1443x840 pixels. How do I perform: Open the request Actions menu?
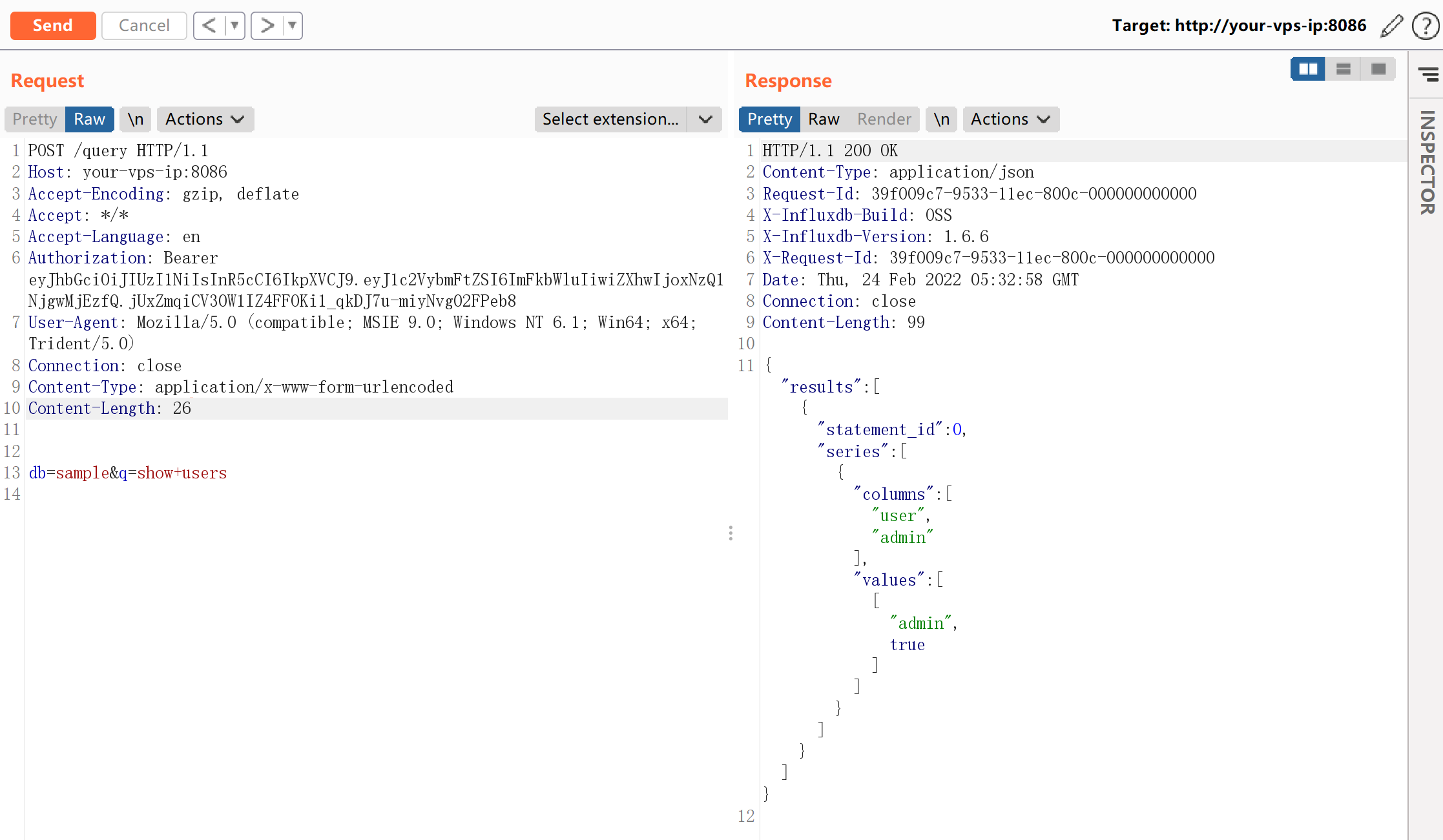coord(205,119)
